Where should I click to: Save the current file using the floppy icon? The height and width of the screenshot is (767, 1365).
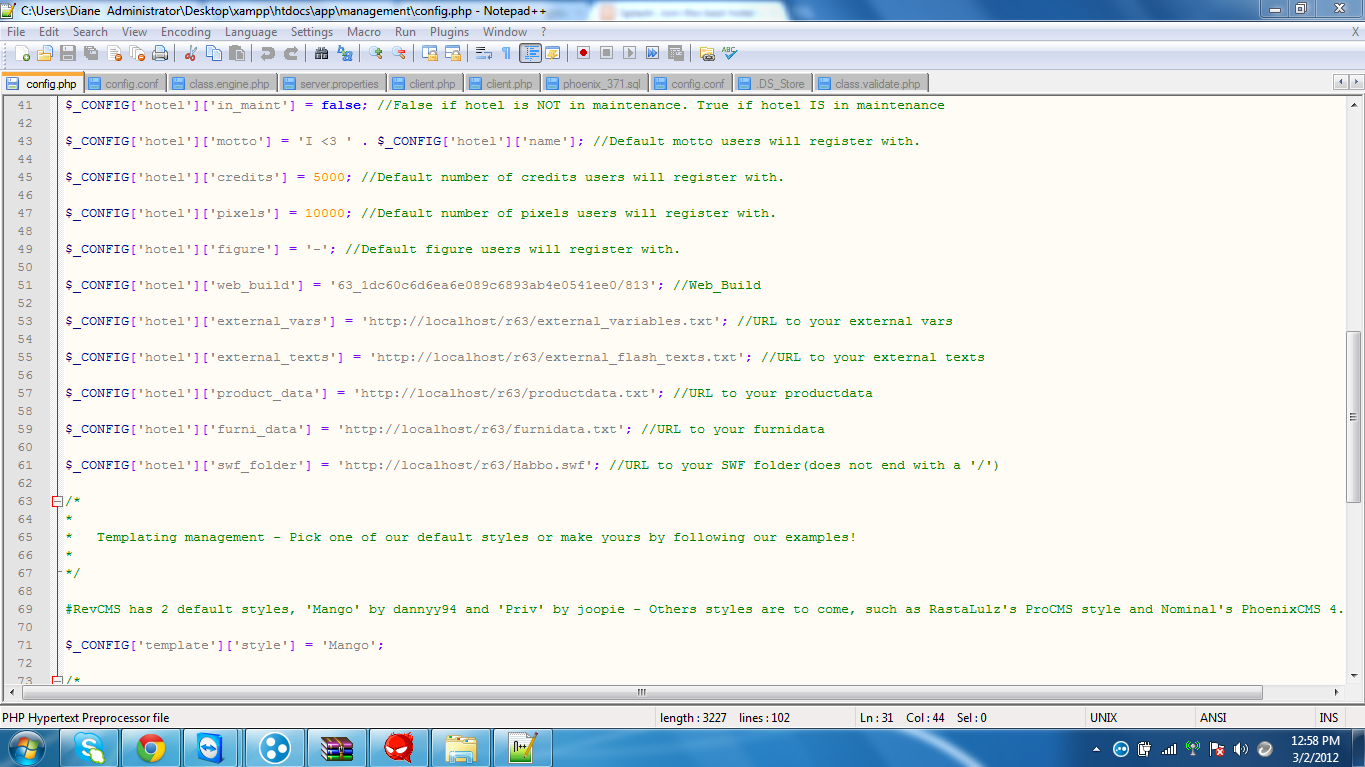pos(68,53)
